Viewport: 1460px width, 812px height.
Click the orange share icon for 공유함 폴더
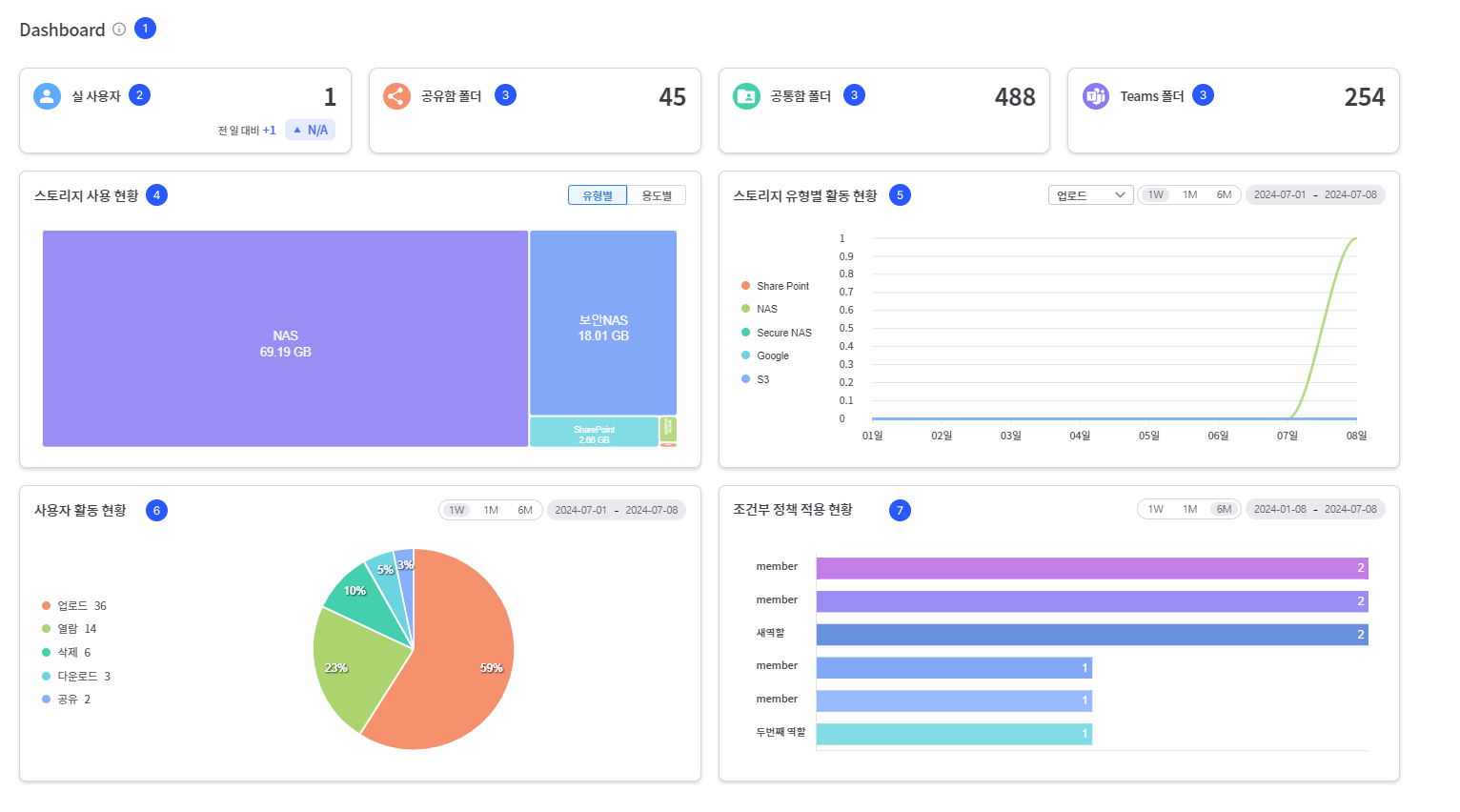[x=396, y=96]
